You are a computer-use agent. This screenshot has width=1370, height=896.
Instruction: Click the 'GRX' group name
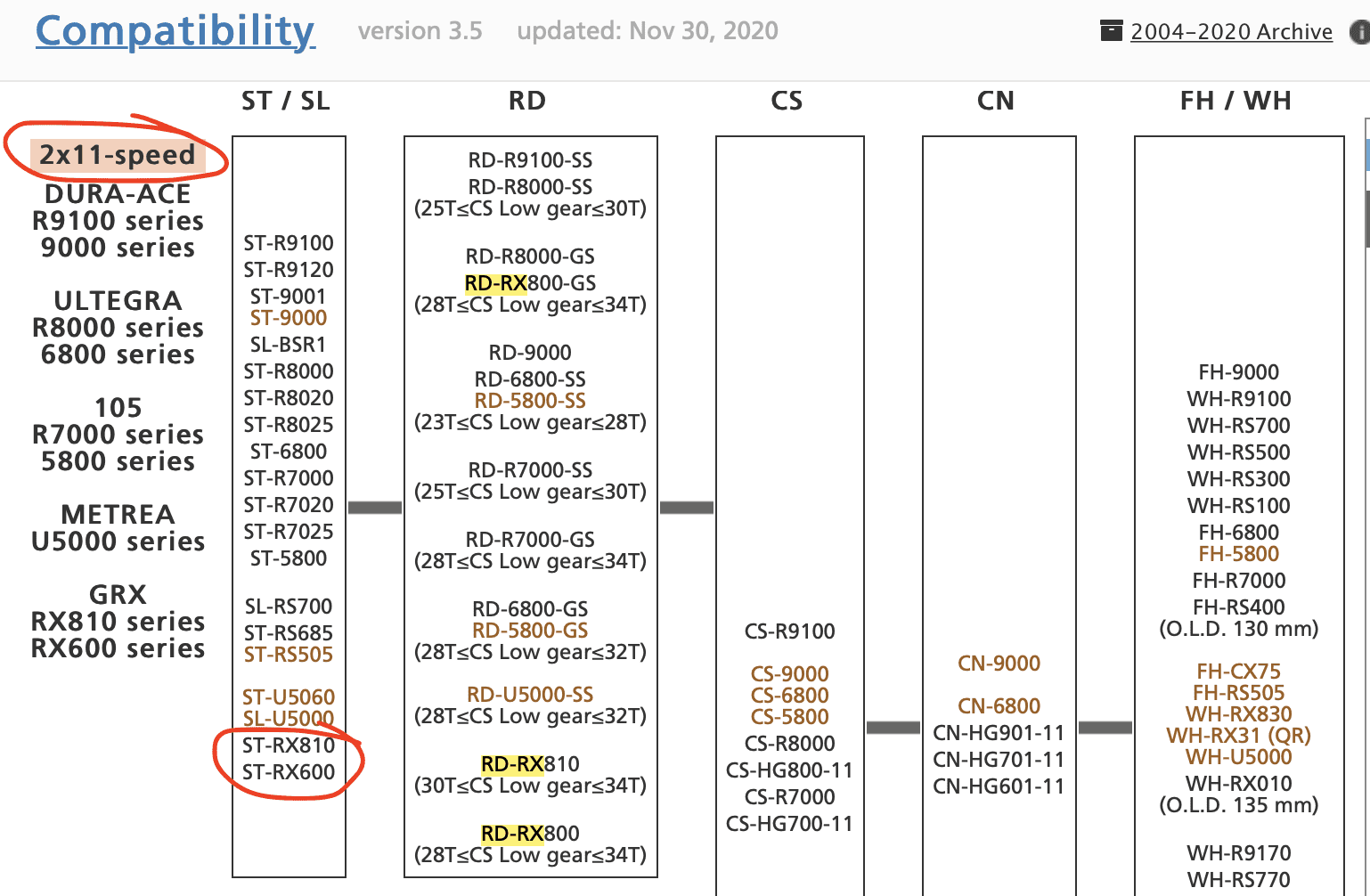(x=118, y=595)
